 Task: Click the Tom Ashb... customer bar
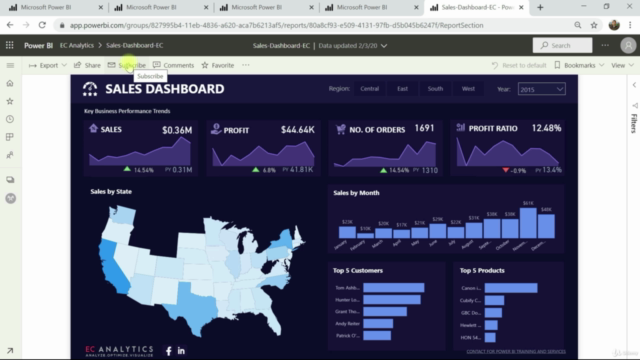point(394,288)
